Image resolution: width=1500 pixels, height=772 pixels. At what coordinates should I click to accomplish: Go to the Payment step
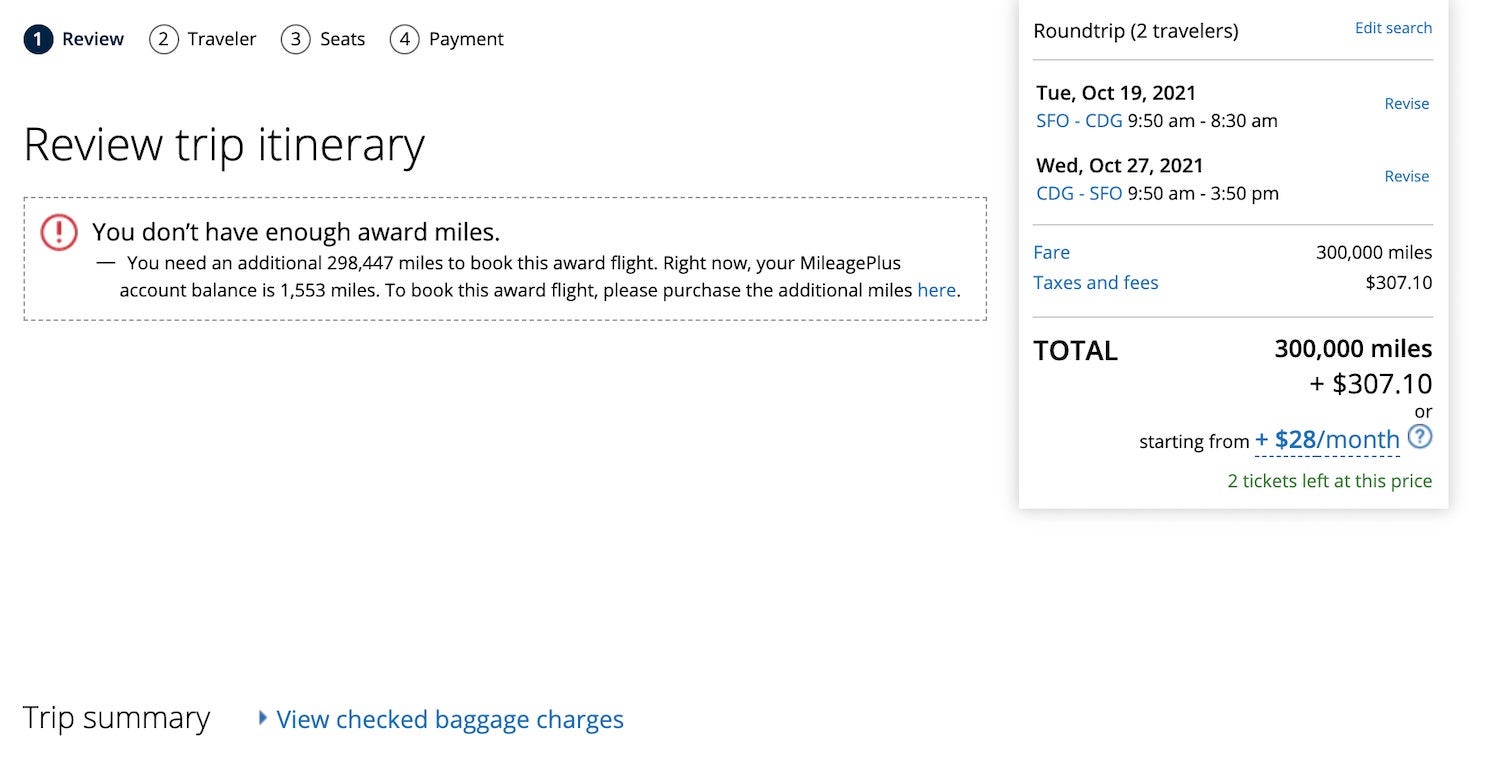[466, 39]
